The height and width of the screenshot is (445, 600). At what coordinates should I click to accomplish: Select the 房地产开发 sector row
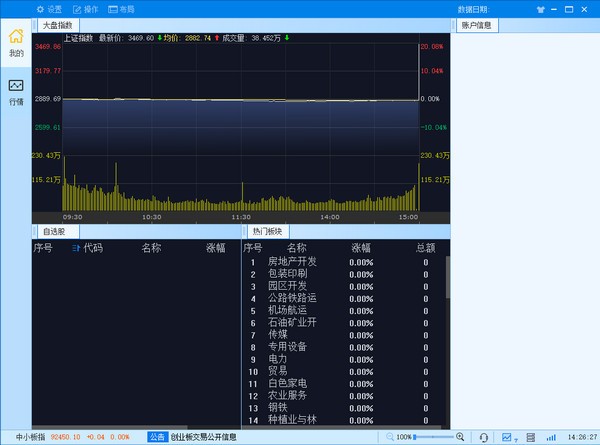coord(292,262)
